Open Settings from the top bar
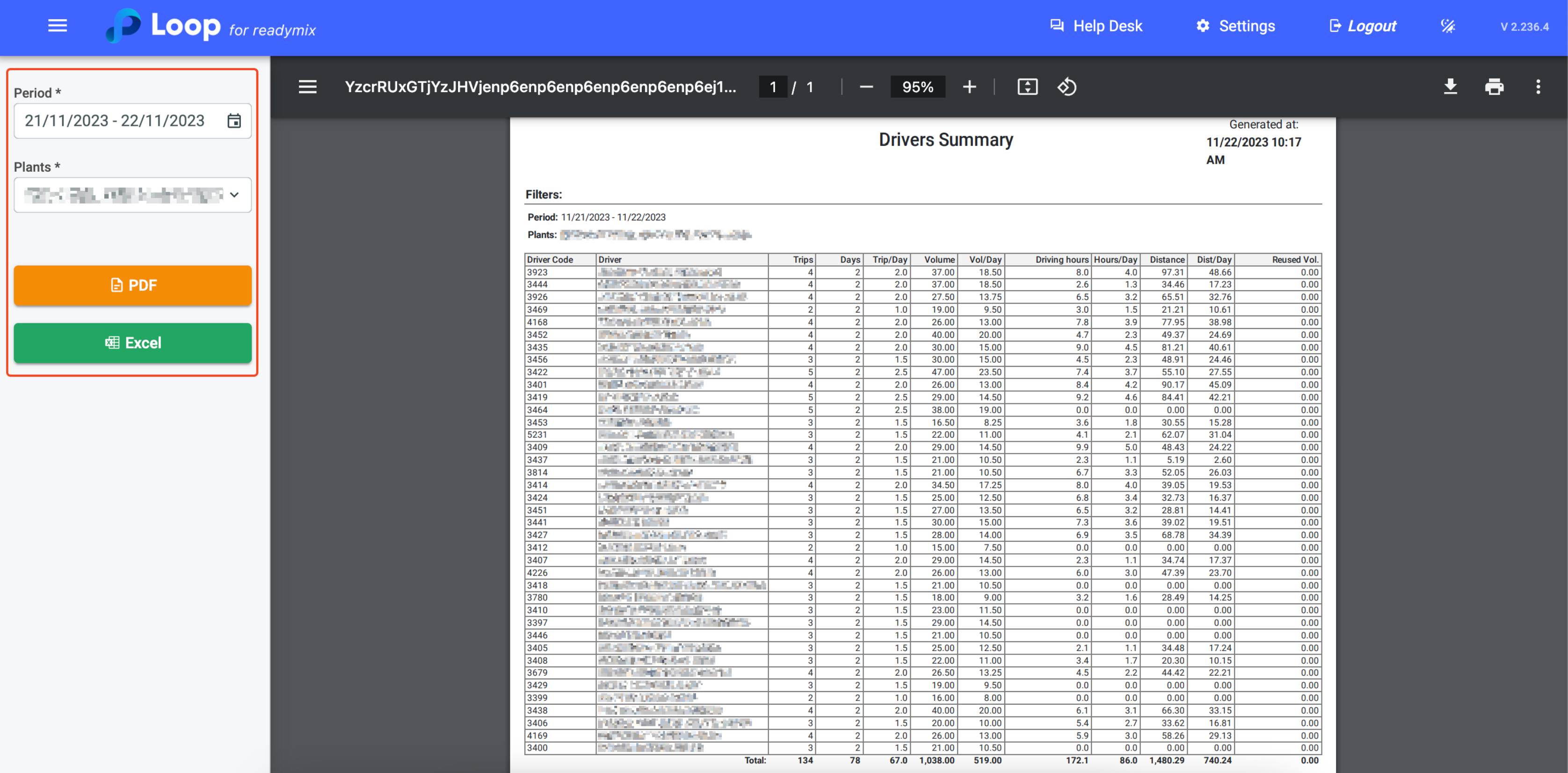 [x=1235, y=26]
